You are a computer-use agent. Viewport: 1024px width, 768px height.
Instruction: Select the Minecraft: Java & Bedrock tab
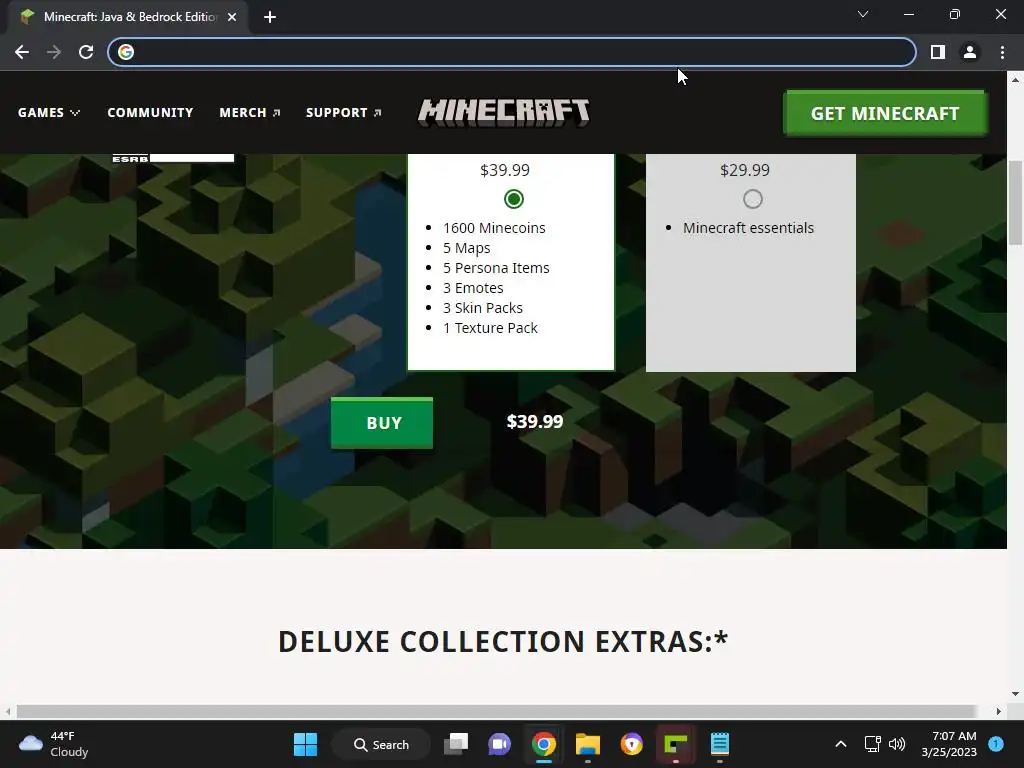129,17
